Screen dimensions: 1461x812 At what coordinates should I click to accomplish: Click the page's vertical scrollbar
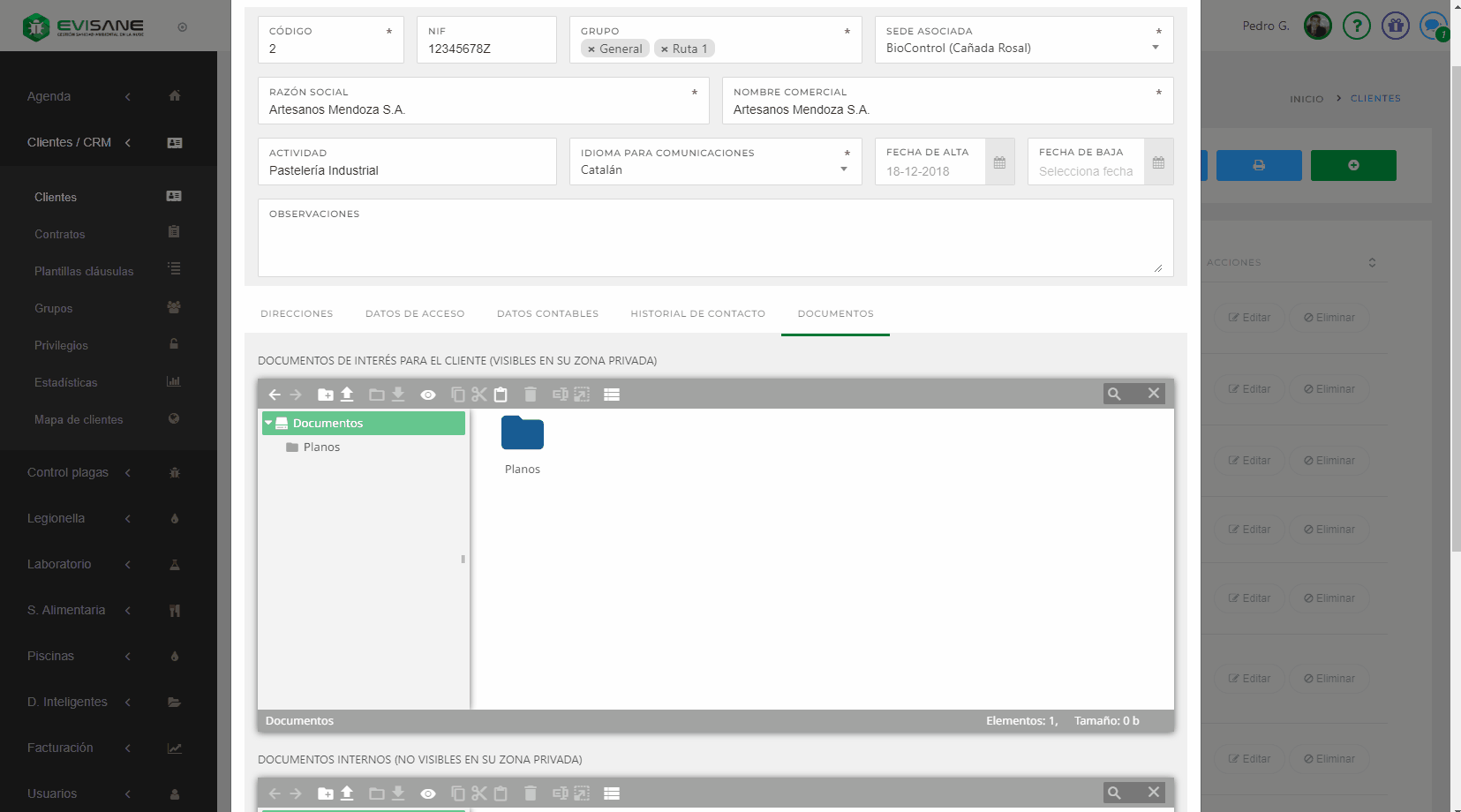pos(1456,309)
